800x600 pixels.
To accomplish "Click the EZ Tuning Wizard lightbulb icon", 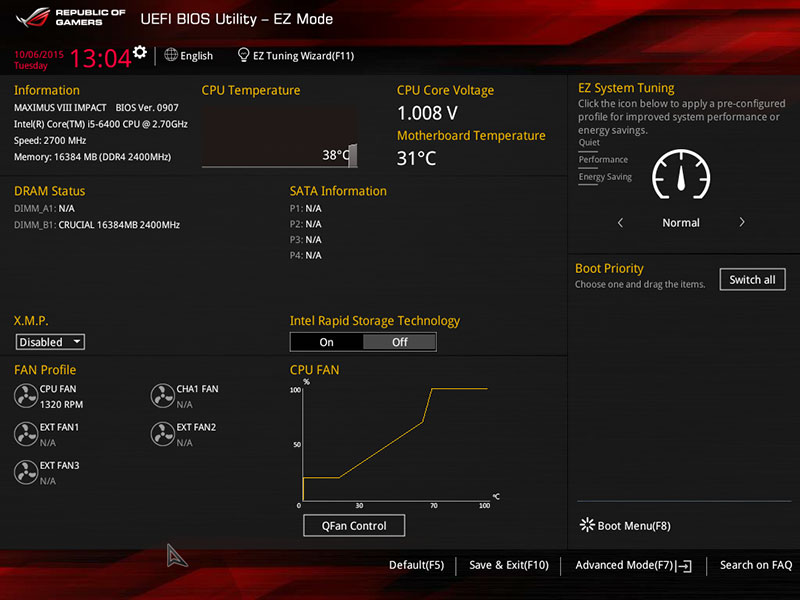I will click(x=243, y=55).
